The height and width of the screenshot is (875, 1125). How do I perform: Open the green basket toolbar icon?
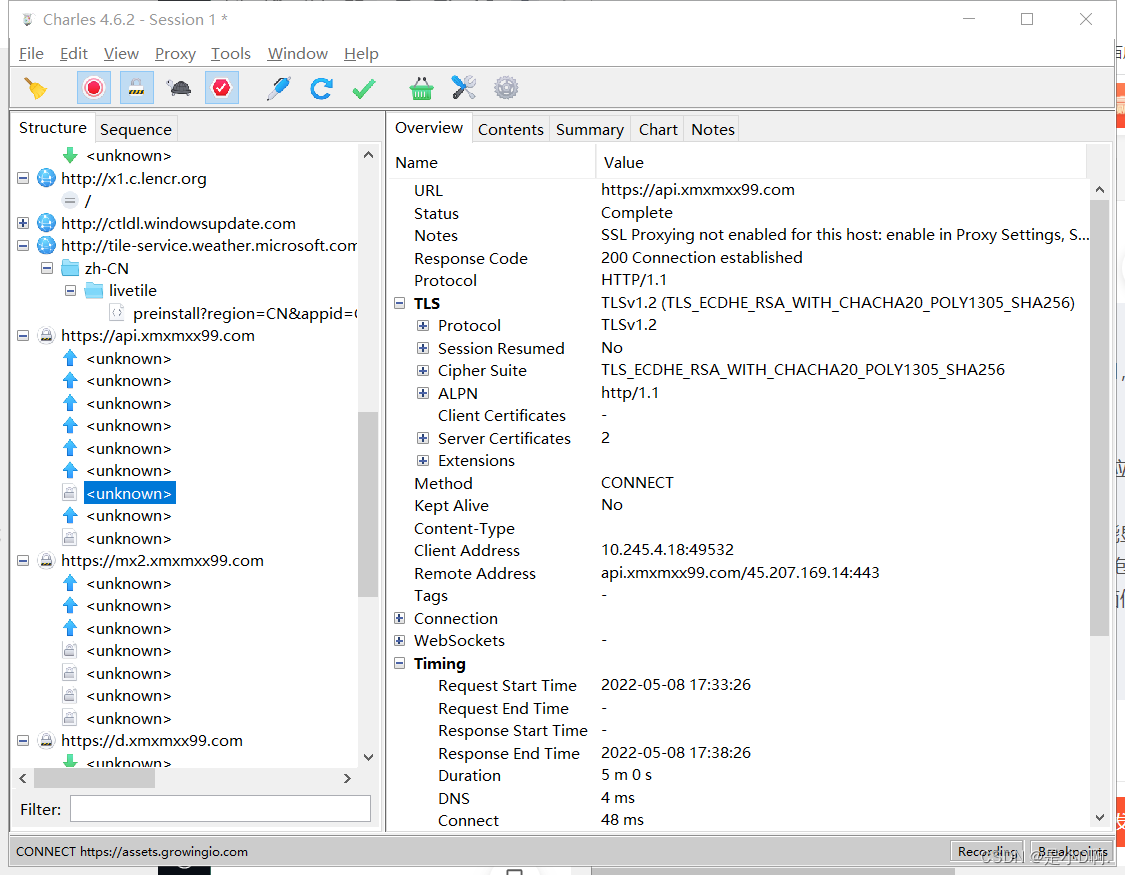pyautogui.click(x=421, y=88)
